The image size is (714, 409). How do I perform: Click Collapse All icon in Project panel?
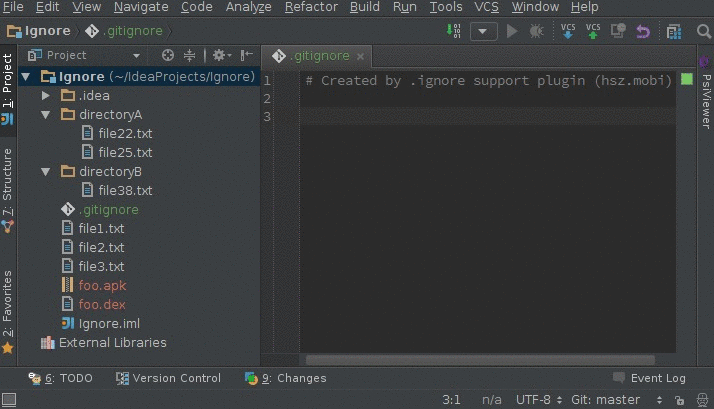pyautogui.click(x=189, y=55)
